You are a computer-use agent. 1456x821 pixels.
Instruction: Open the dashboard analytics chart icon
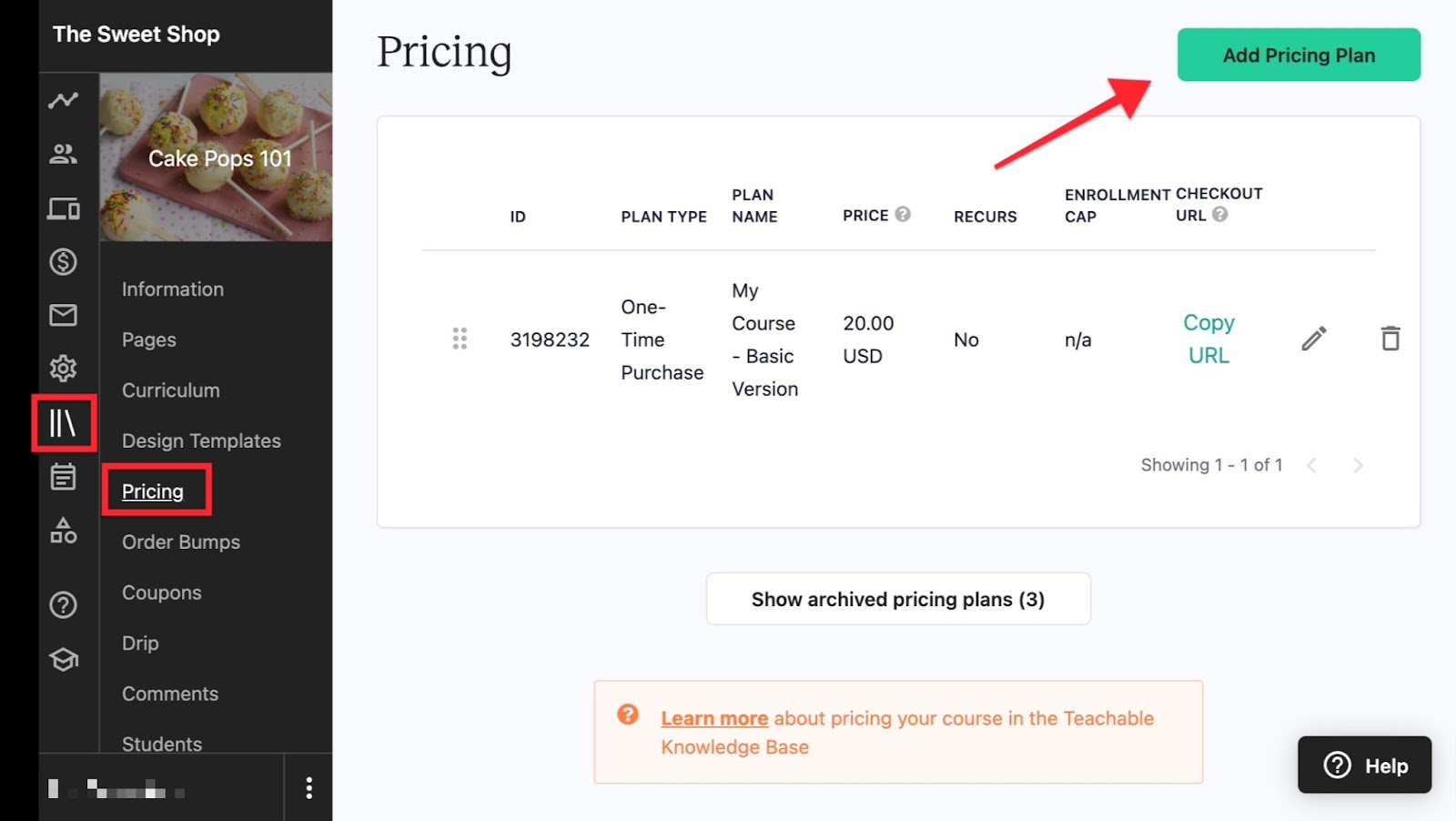(63, 100)
